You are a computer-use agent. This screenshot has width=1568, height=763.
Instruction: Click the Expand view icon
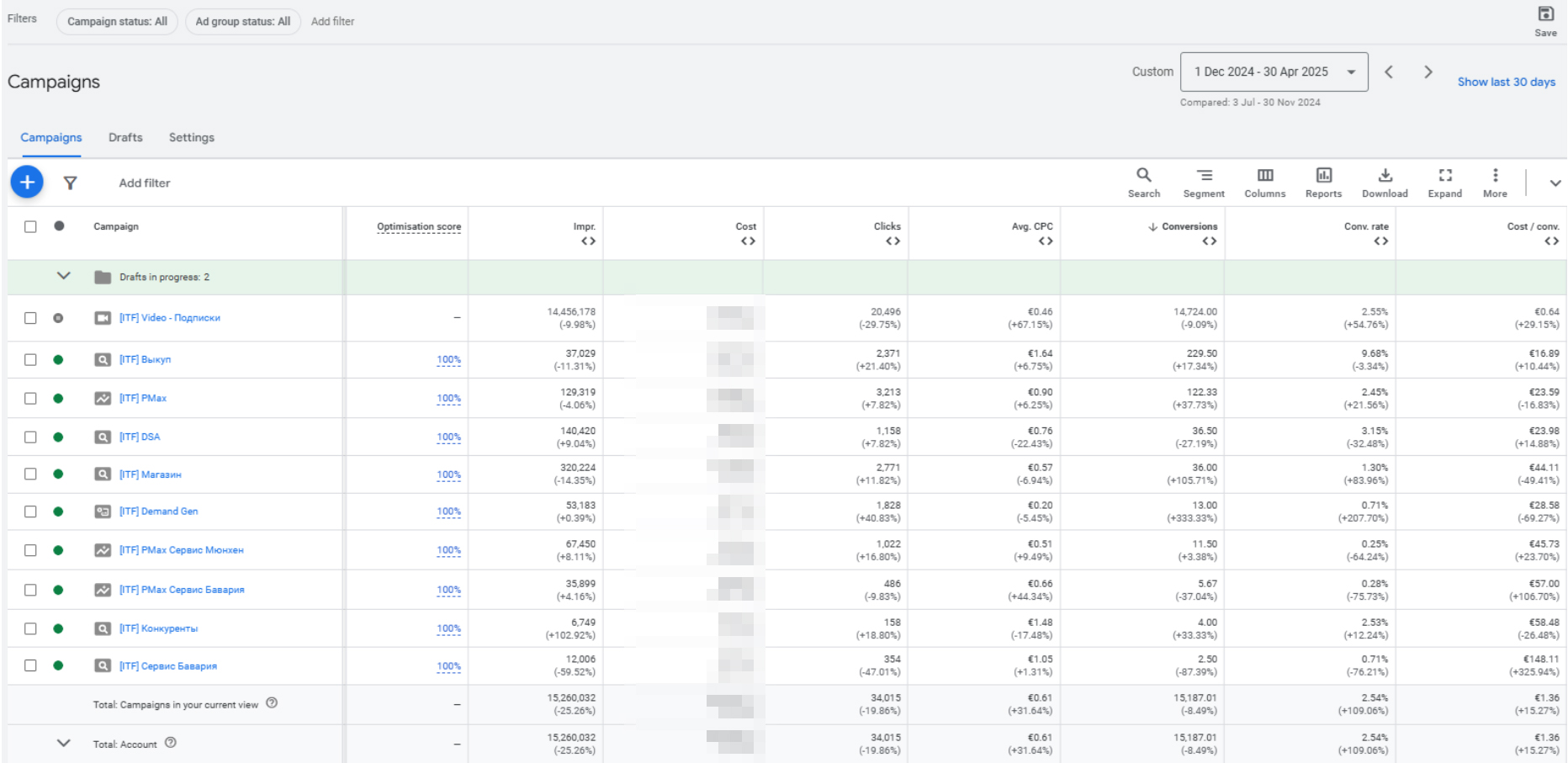[1445, 183]
